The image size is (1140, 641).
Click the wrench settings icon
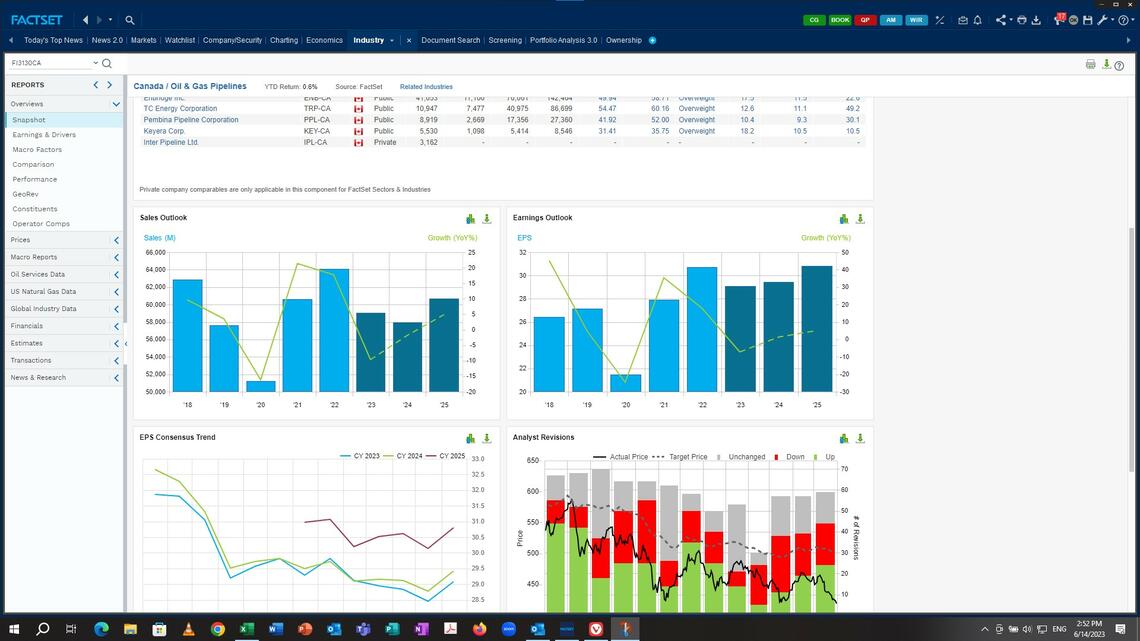(1101, 19)
